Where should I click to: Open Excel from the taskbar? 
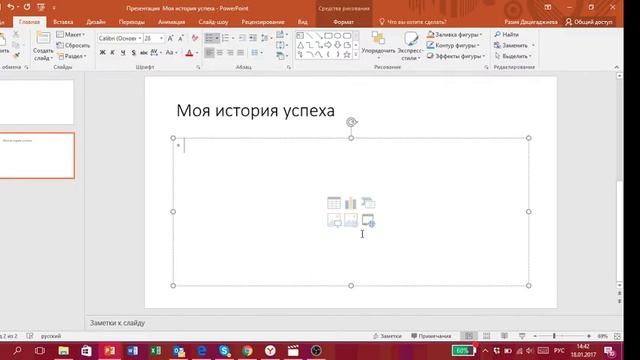click(x=156, y=351)
